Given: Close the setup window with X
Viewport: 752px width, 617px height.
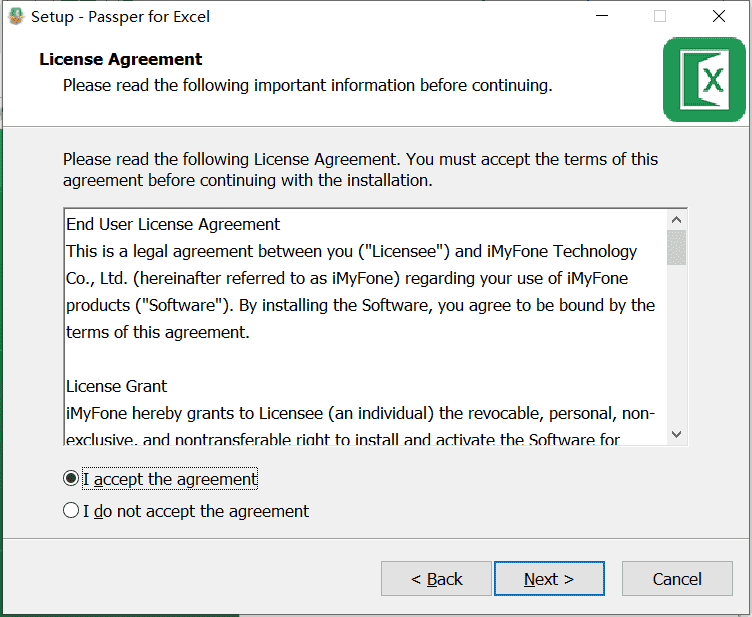Looking at the screenshot, I should pyautogui.click(x=719, y=16).
